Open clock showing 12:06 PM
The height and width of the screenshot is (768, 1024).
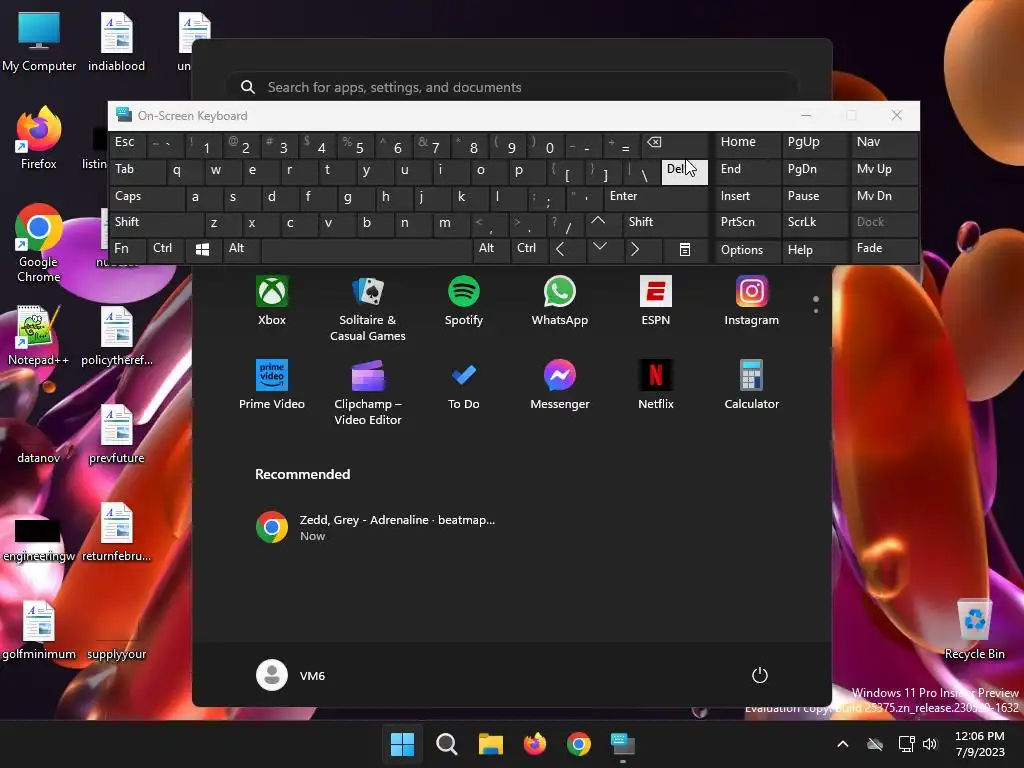coord(980,744)
